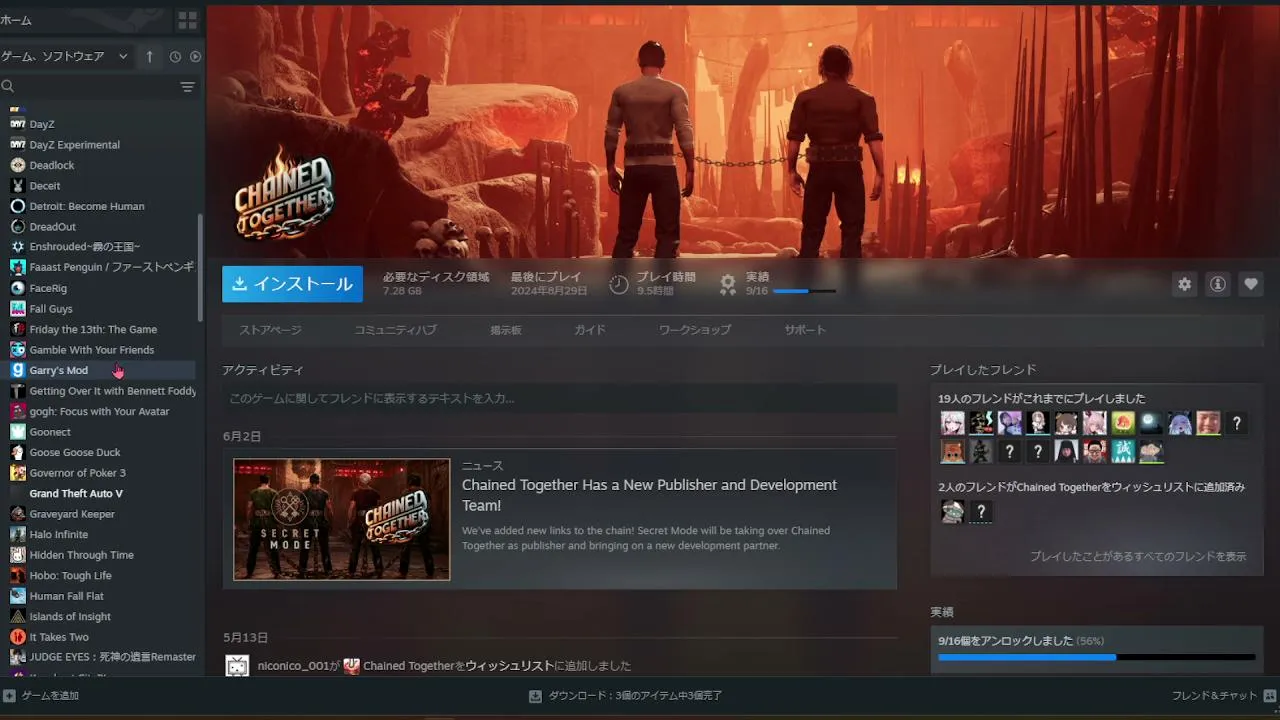Open the Goose Goose Duck icon
The width and height of the screenshot is (1280, 720).
point(17,452)
